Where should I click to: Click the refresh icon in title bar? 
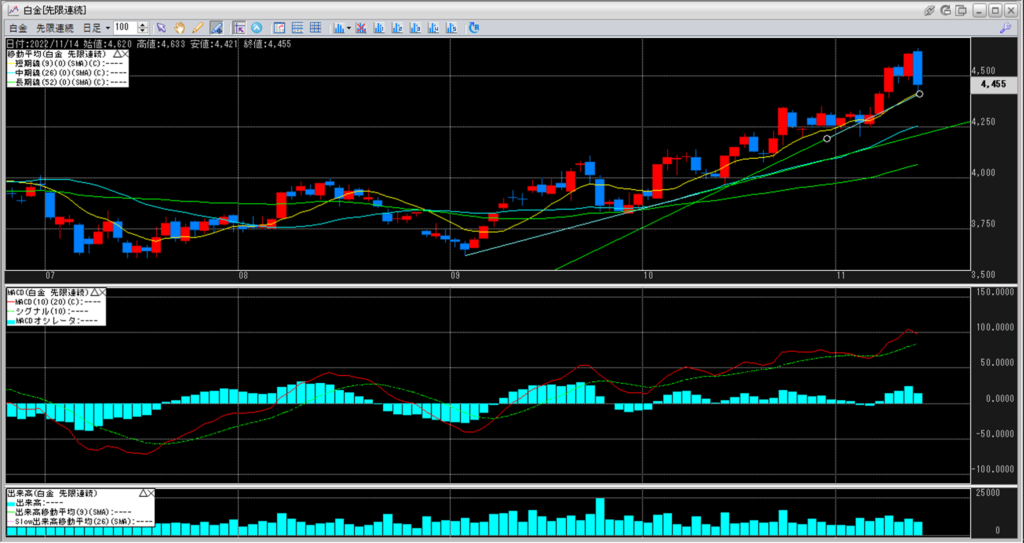tap(947, 9)
